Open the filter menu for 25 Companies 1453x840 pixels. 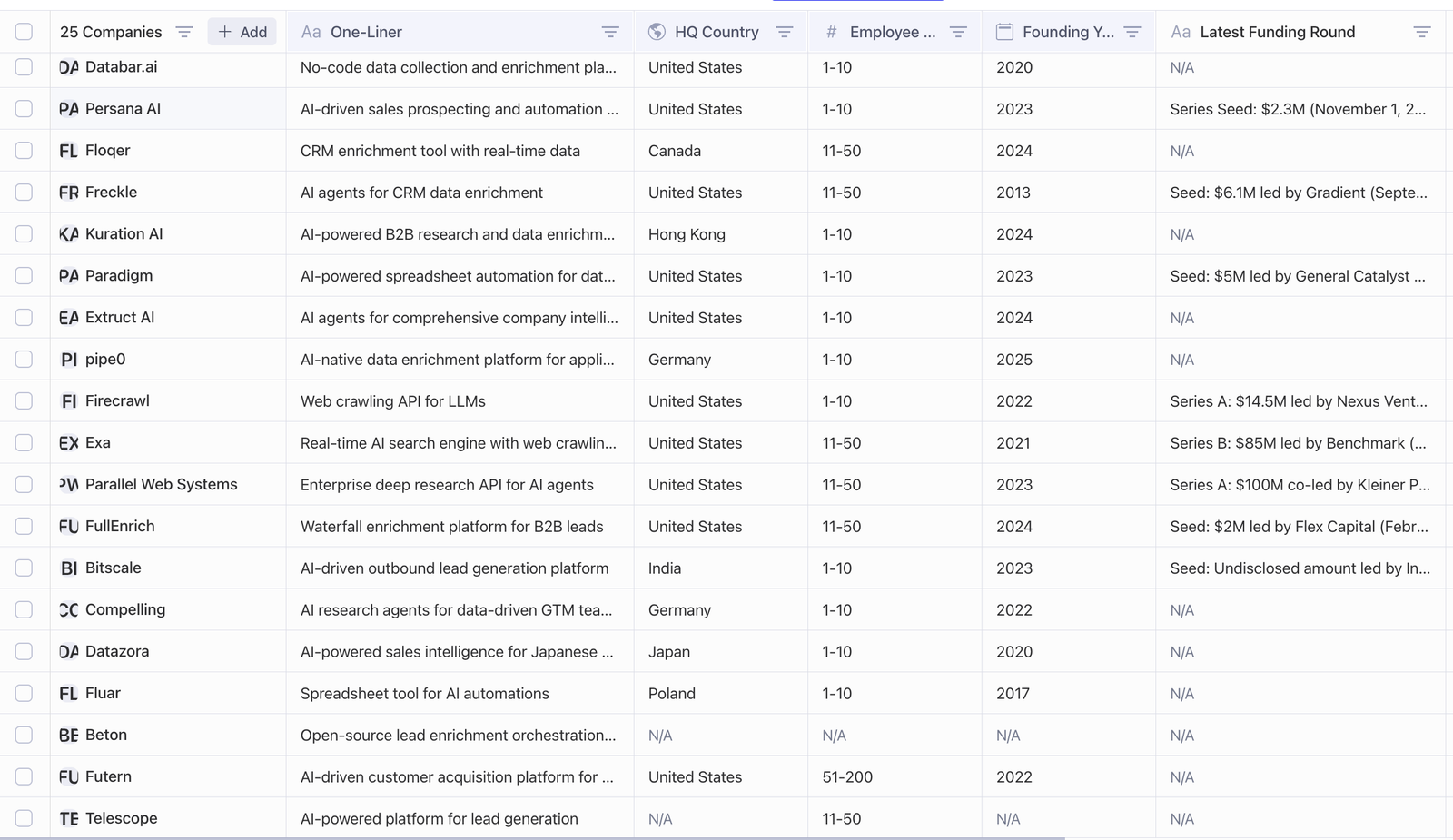[184, 32]
